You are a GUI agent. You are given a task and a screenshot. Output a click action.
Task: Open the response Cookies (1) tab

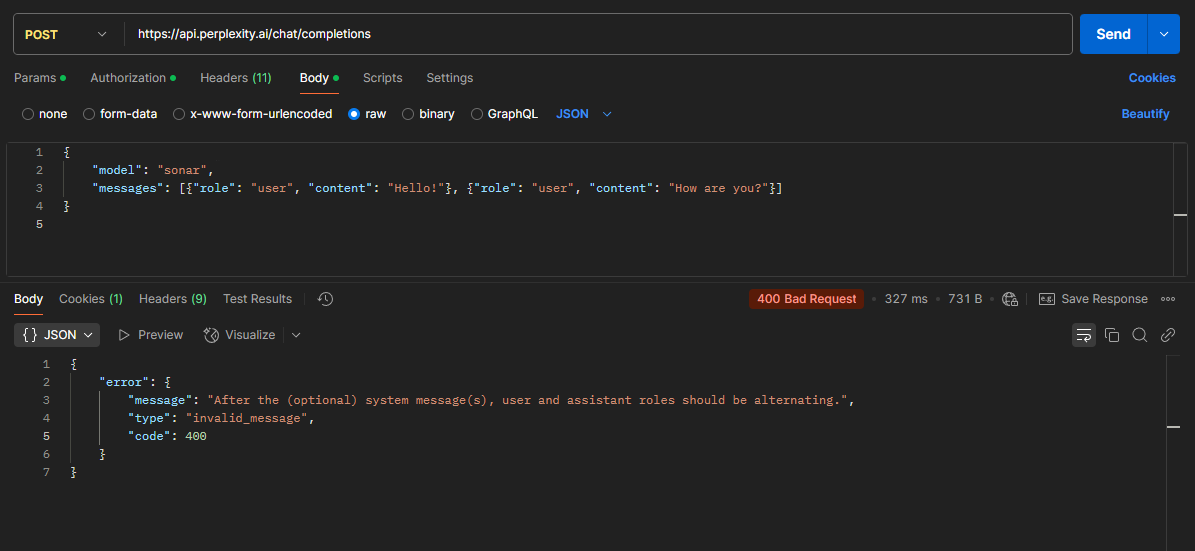(91, 299)
